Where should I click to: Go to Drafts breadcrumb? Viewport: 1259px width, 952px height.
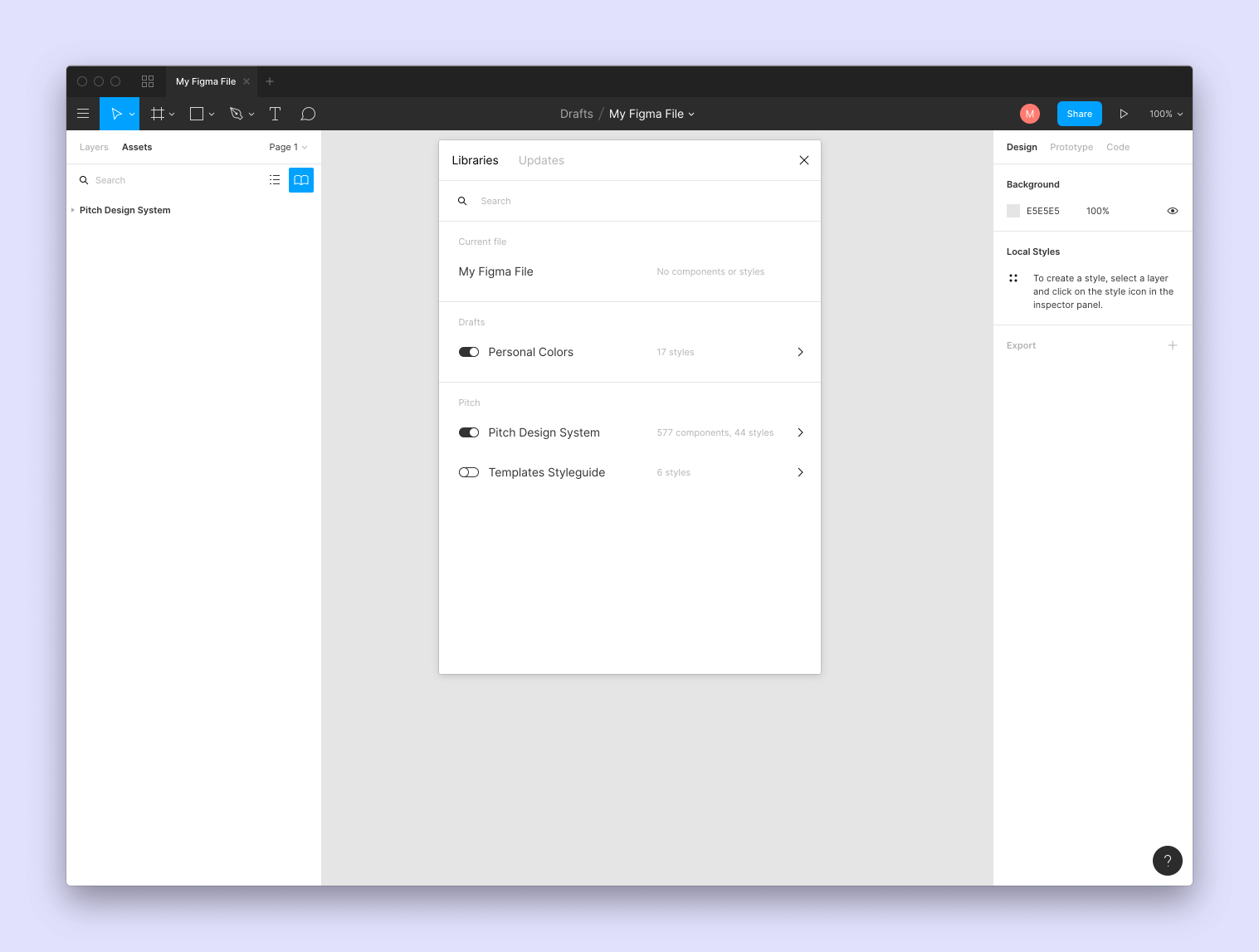[577, 114]
